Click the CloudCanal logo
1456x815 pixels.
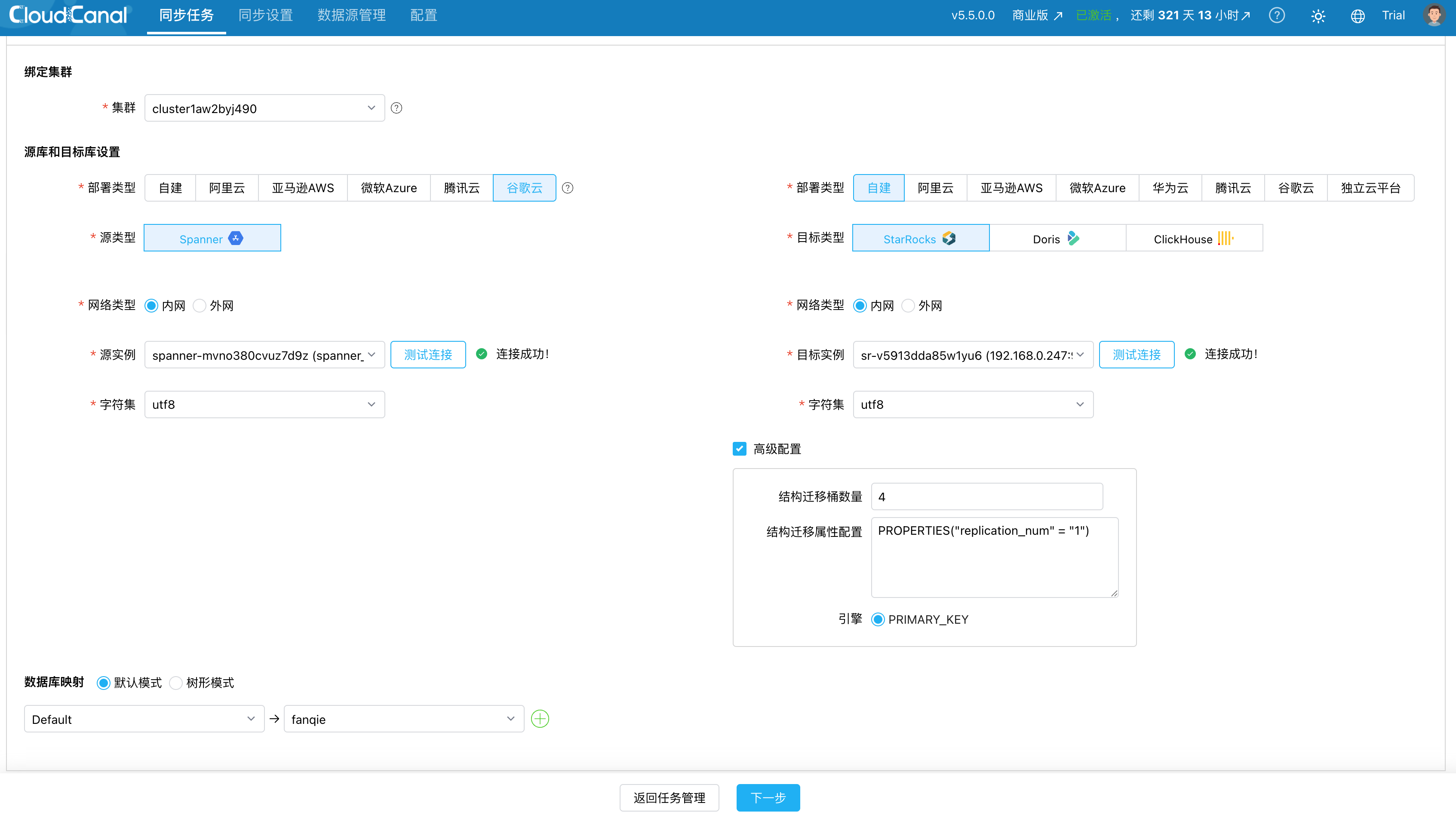(68, 15)
